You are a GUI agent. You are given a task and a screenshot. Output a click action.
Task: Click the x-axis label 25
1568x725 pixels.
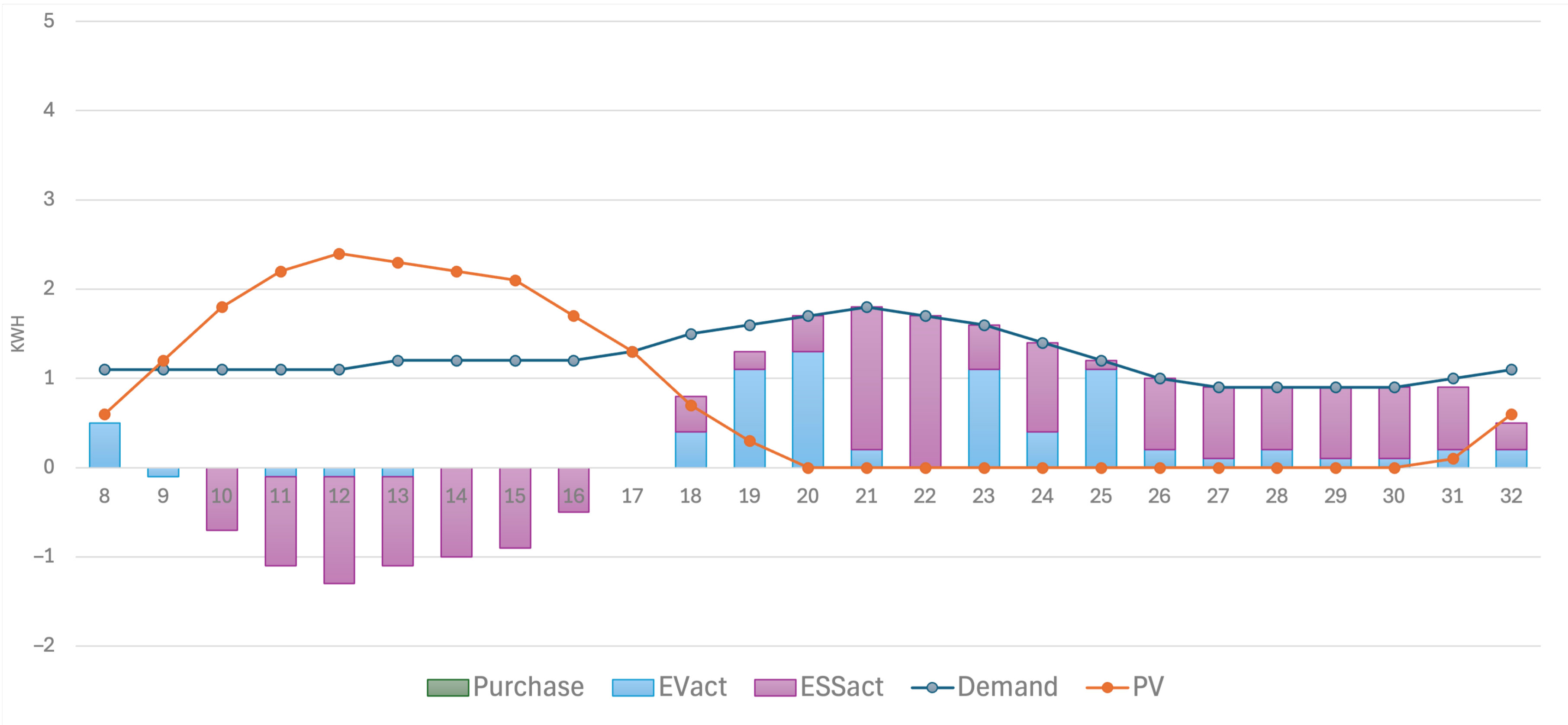point(1101,496)
